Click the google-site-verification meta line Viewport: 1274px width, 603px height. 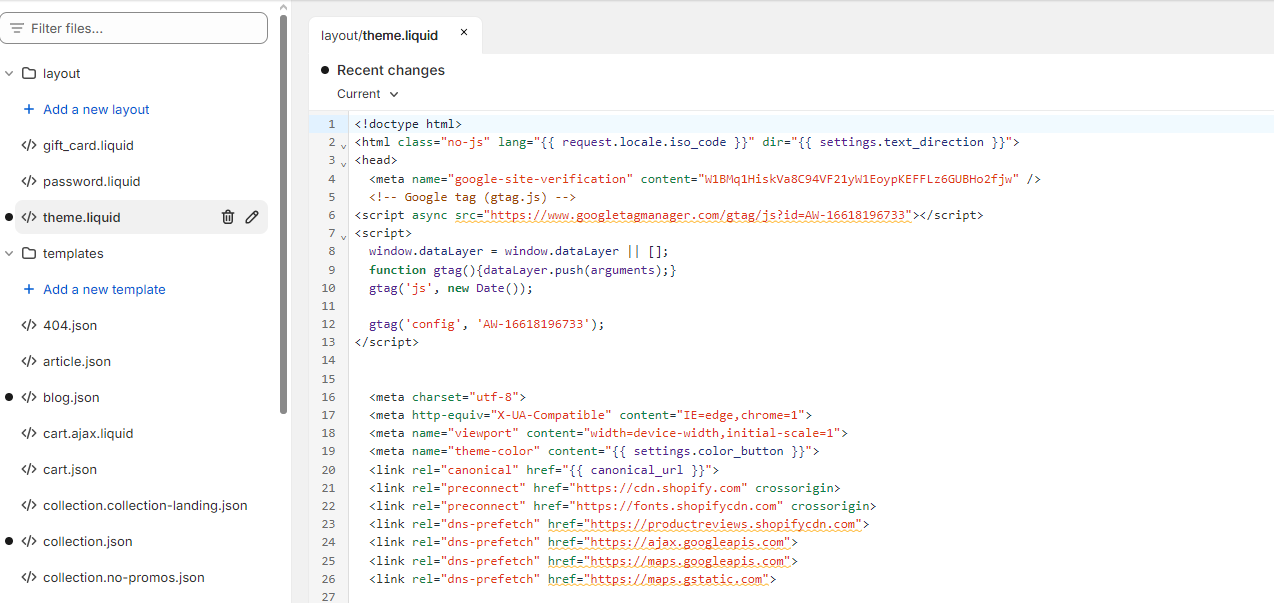(x=705, y=179)
